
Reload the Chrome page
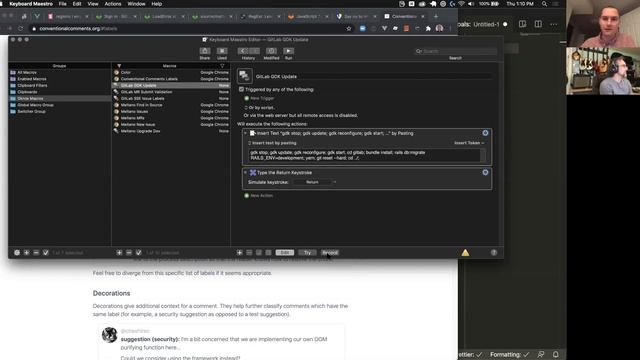click(x=20, y=29)
